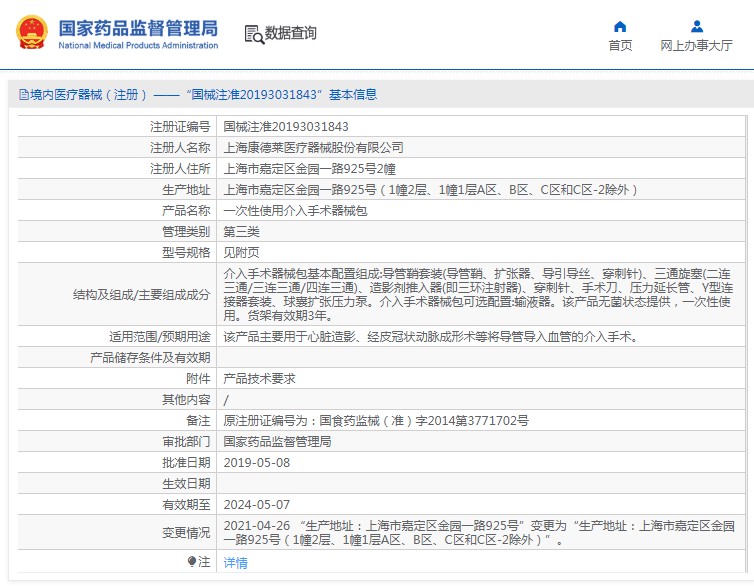Click the 管理类别 row label
The width and height of the screenshot is (754, 588).
(186, 232)
